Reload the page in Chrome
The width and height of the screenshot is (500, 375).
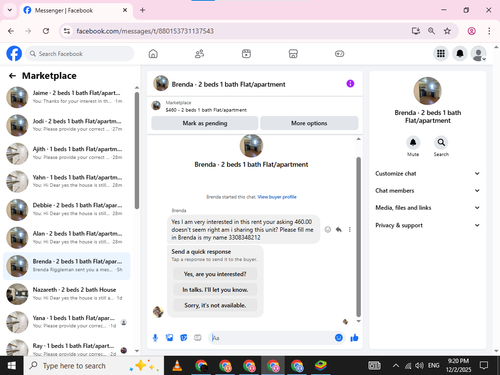[x=46, y=31]
